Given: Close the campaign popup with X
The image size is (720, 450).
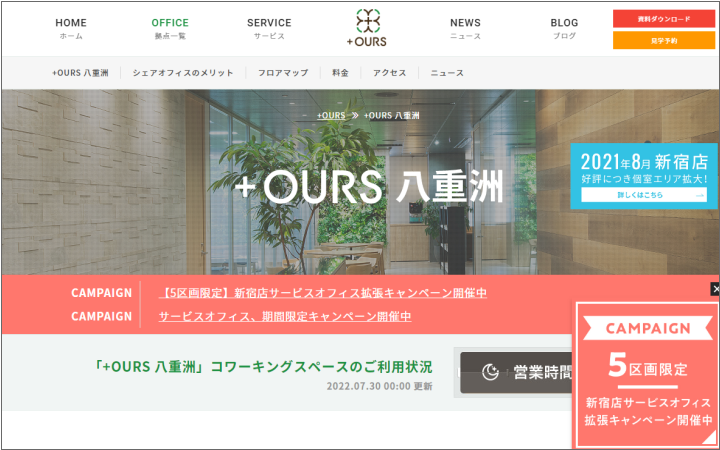Looking at the screenshot, I should click(715, 289).
